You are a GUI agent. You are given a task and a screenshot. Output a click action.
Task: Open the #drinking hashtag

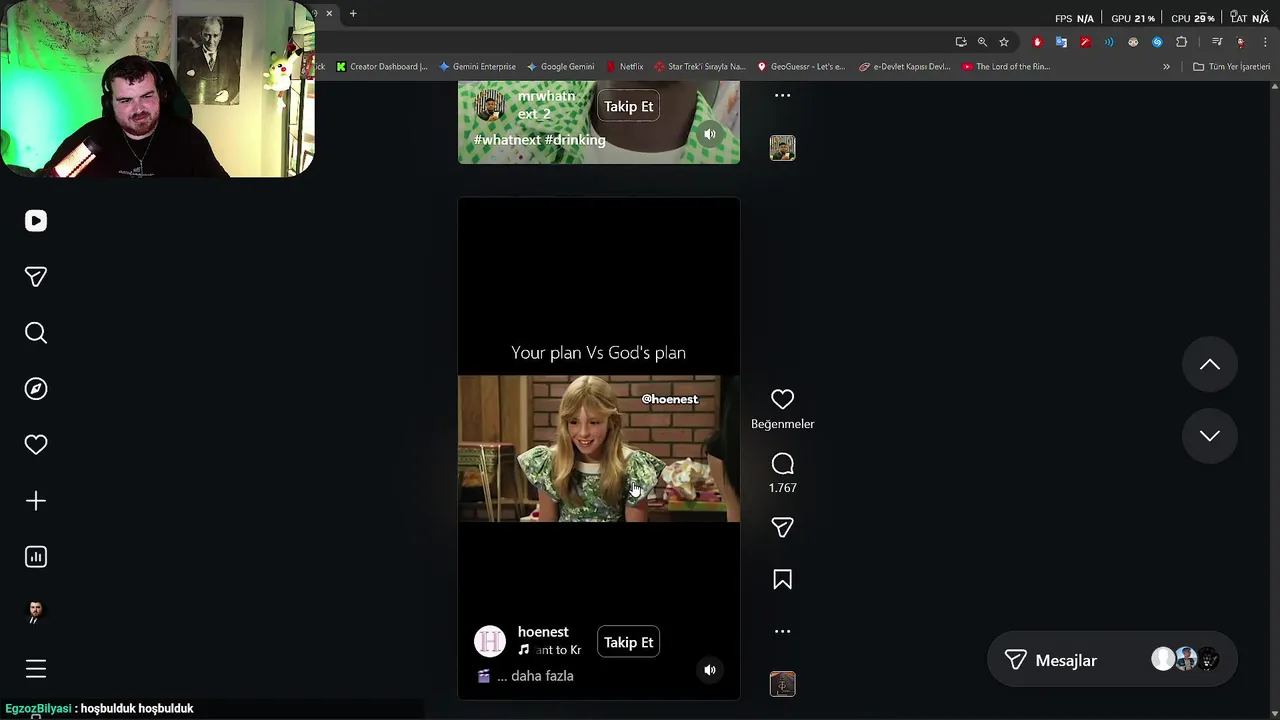(575, 140)
